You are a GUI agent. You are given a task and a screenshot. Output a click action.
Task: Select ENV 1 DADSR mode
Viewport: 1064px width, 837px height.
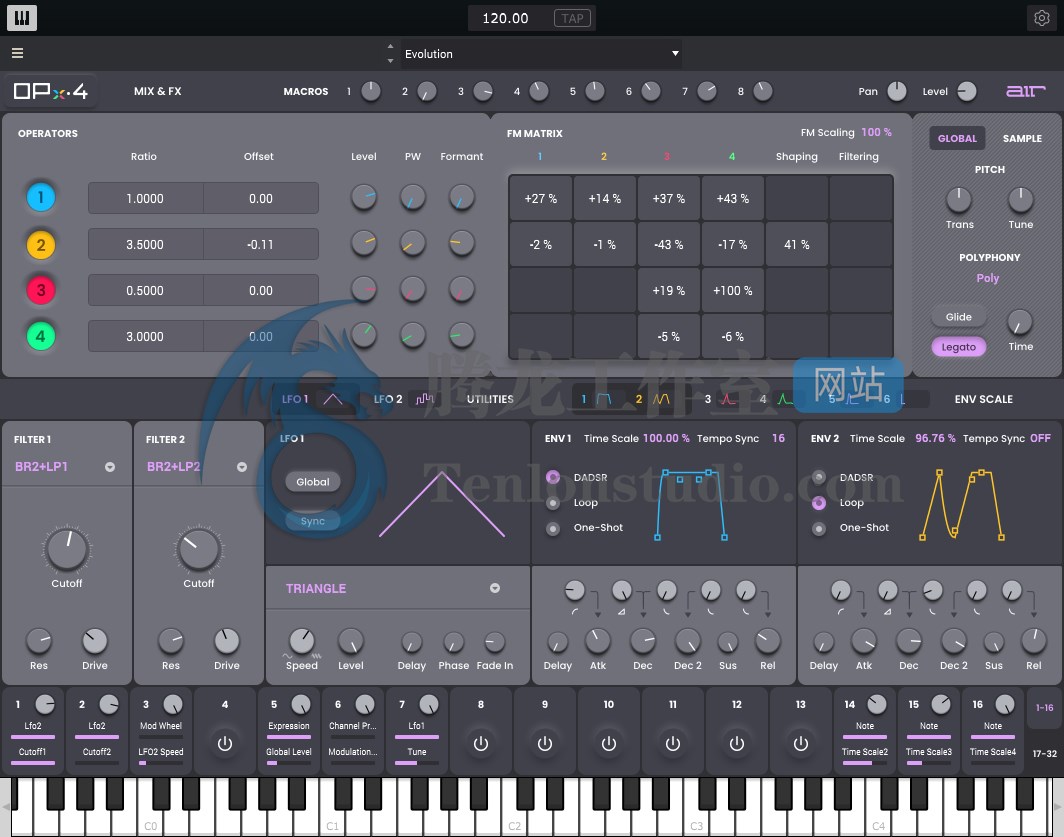click(553, 477)
